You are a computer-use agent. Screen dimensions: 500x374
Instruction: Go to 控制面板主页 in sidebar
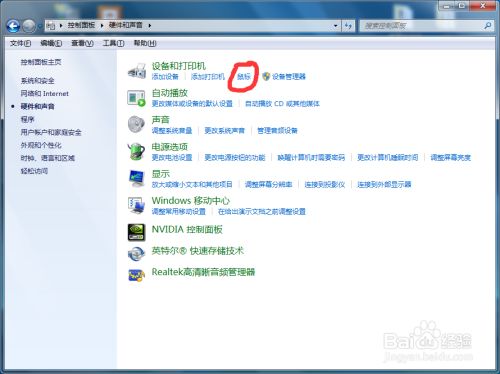point(41,62)
